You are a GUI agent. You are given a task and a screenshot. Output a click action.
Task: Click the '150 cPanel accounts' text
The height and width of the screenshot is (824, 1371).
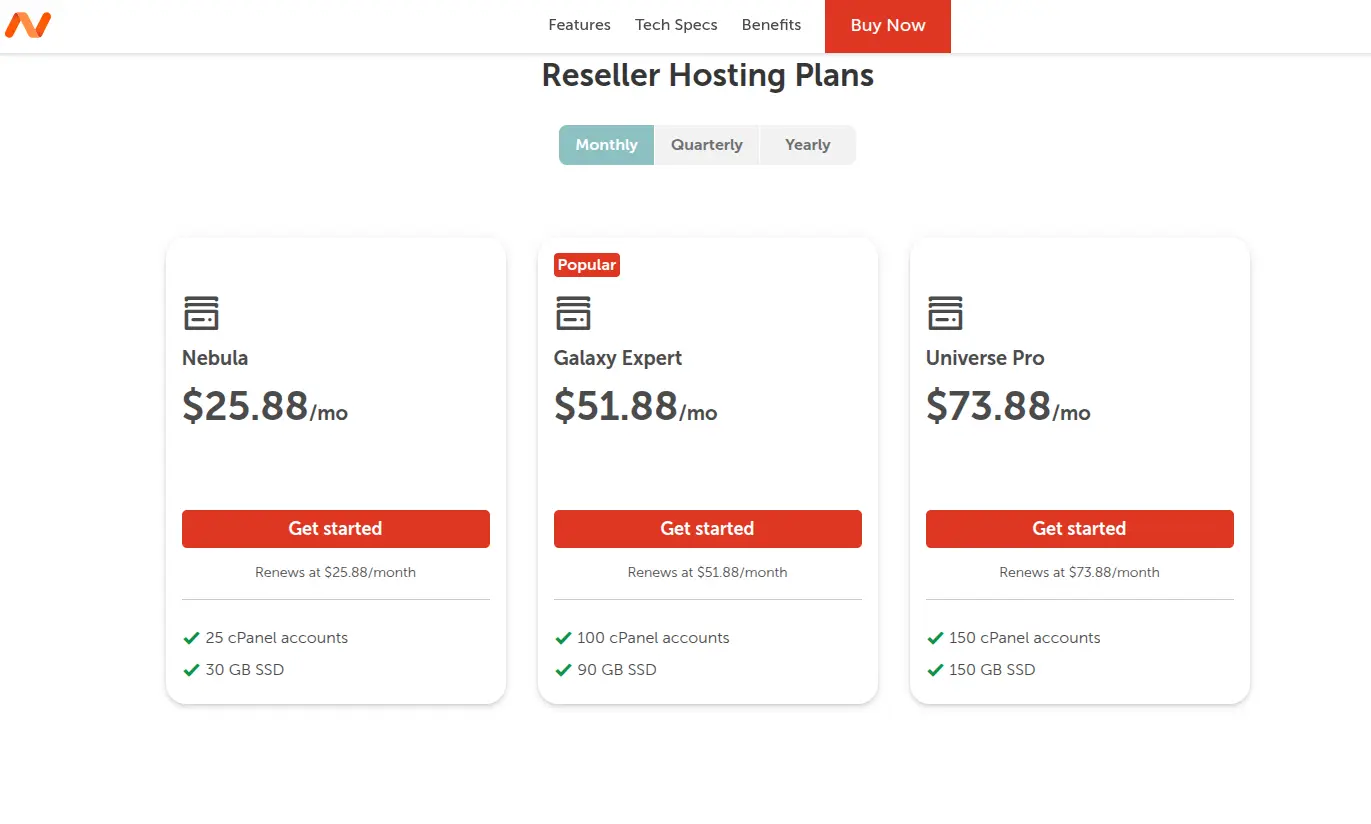click(x=1025, y=638)
